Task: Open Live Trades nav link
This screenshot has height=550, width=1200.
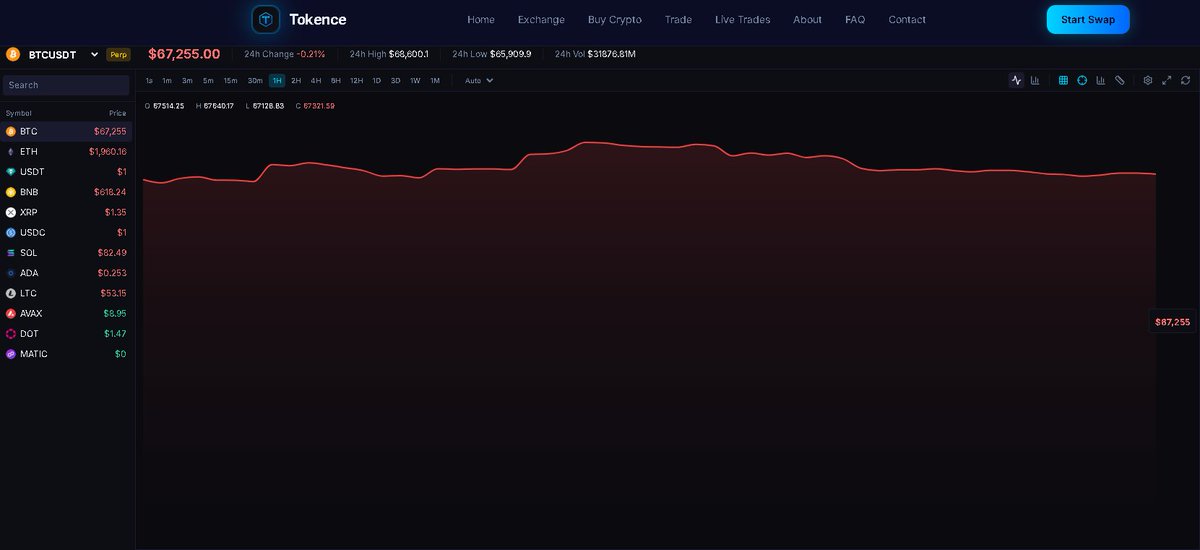Action: click(x=743, y=20)
